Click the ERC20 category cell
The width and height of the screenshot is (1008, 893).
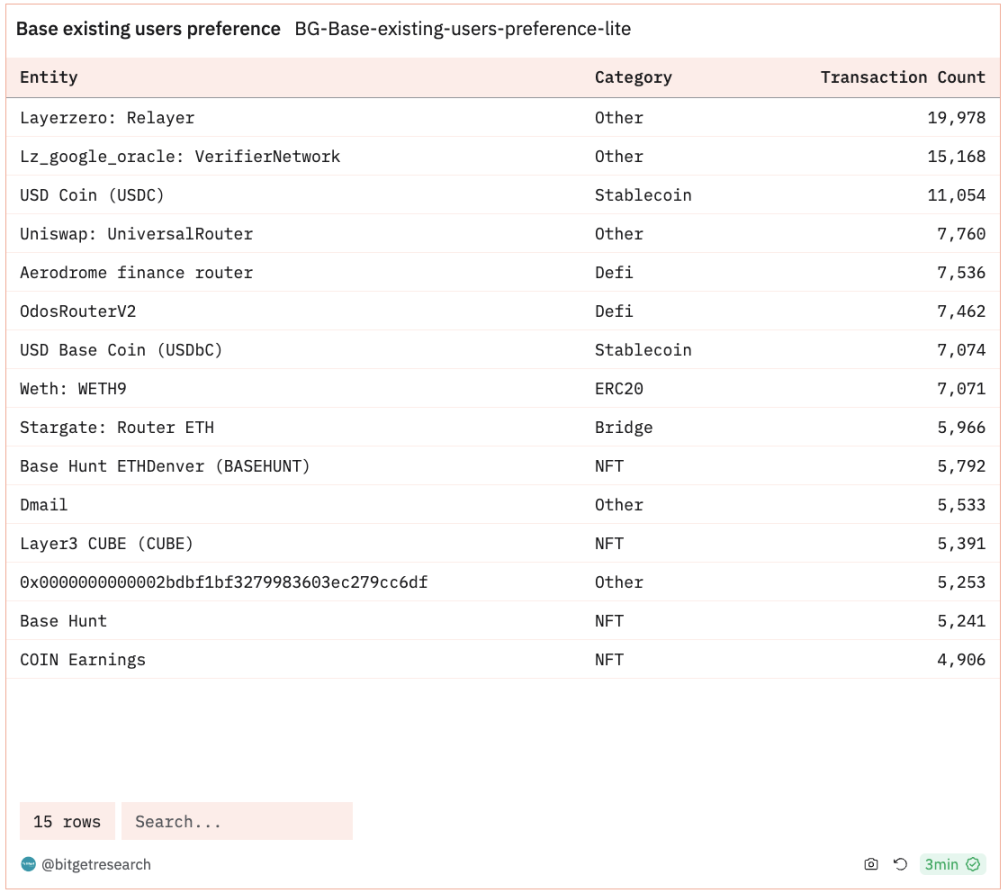[x=618, y=389]
